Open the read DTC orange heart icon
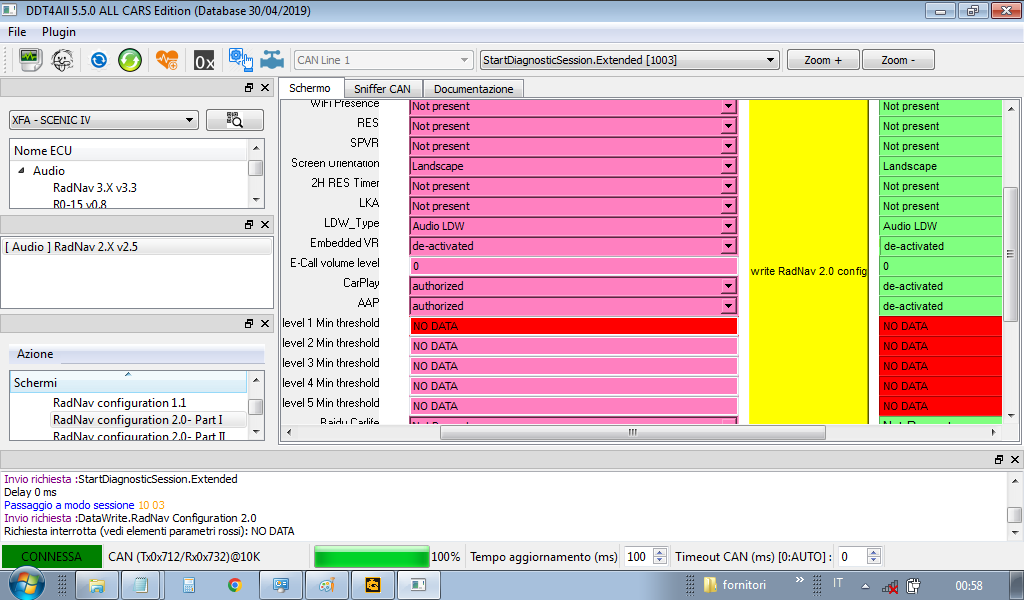The height and width of the screenshot is (600, 1024). pos(167,60)
